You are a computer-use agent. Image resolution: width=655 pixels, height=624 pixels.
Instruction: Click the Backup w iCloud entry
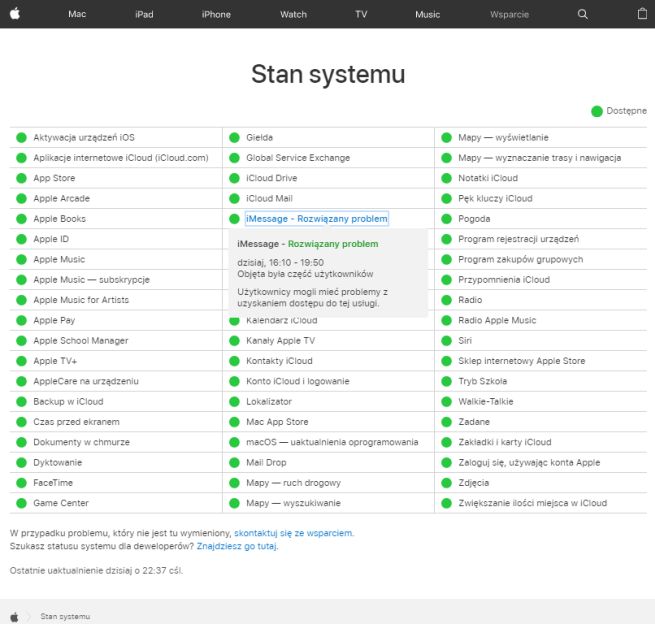tap(68, 402)
